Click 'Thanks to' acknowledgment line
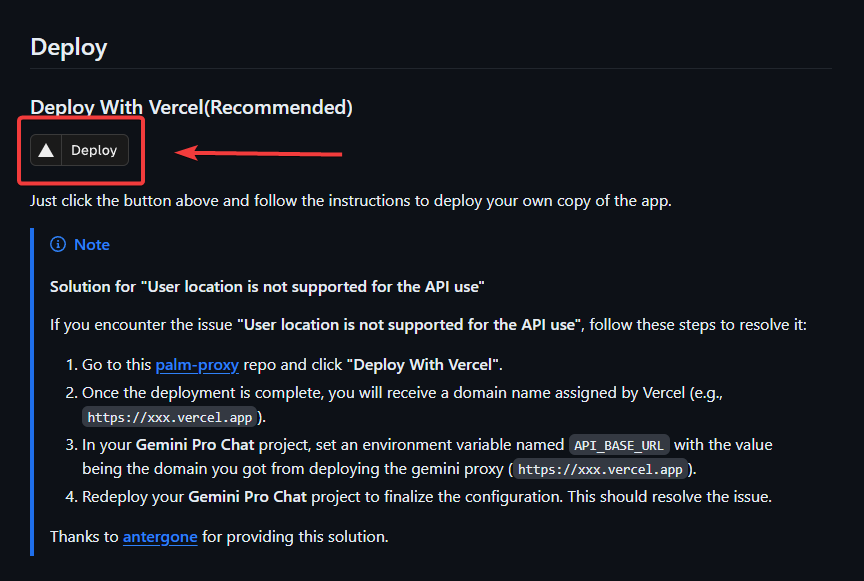This screenshot has height=581, width=864. click(x=219, y=537)
